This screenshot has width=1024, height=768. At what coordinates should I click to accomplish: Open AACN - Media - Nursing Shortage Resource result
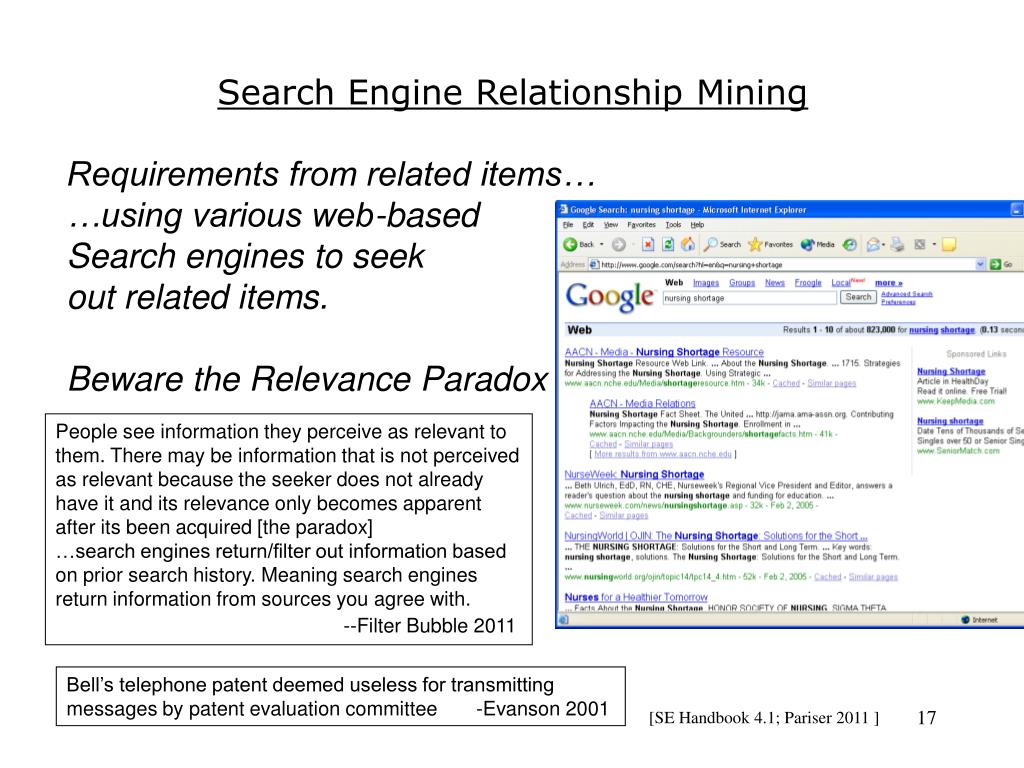[x=664, y=352]
